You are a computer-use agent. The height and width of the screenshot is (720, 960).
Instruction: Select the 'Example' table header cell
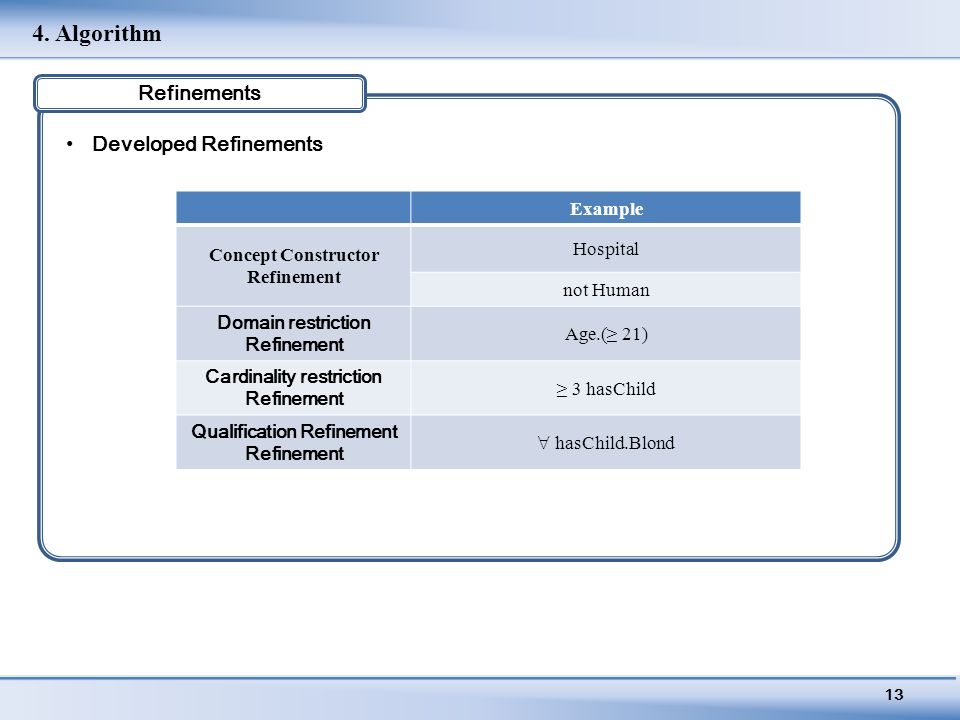pyautogui.click(x=606, y=208)
